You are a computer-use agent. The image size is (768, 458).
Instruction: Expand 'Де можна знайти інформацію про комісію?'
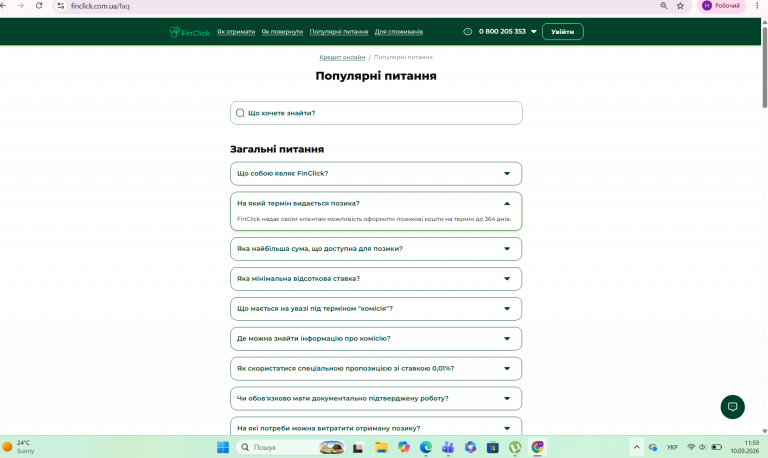click(376, 338)
